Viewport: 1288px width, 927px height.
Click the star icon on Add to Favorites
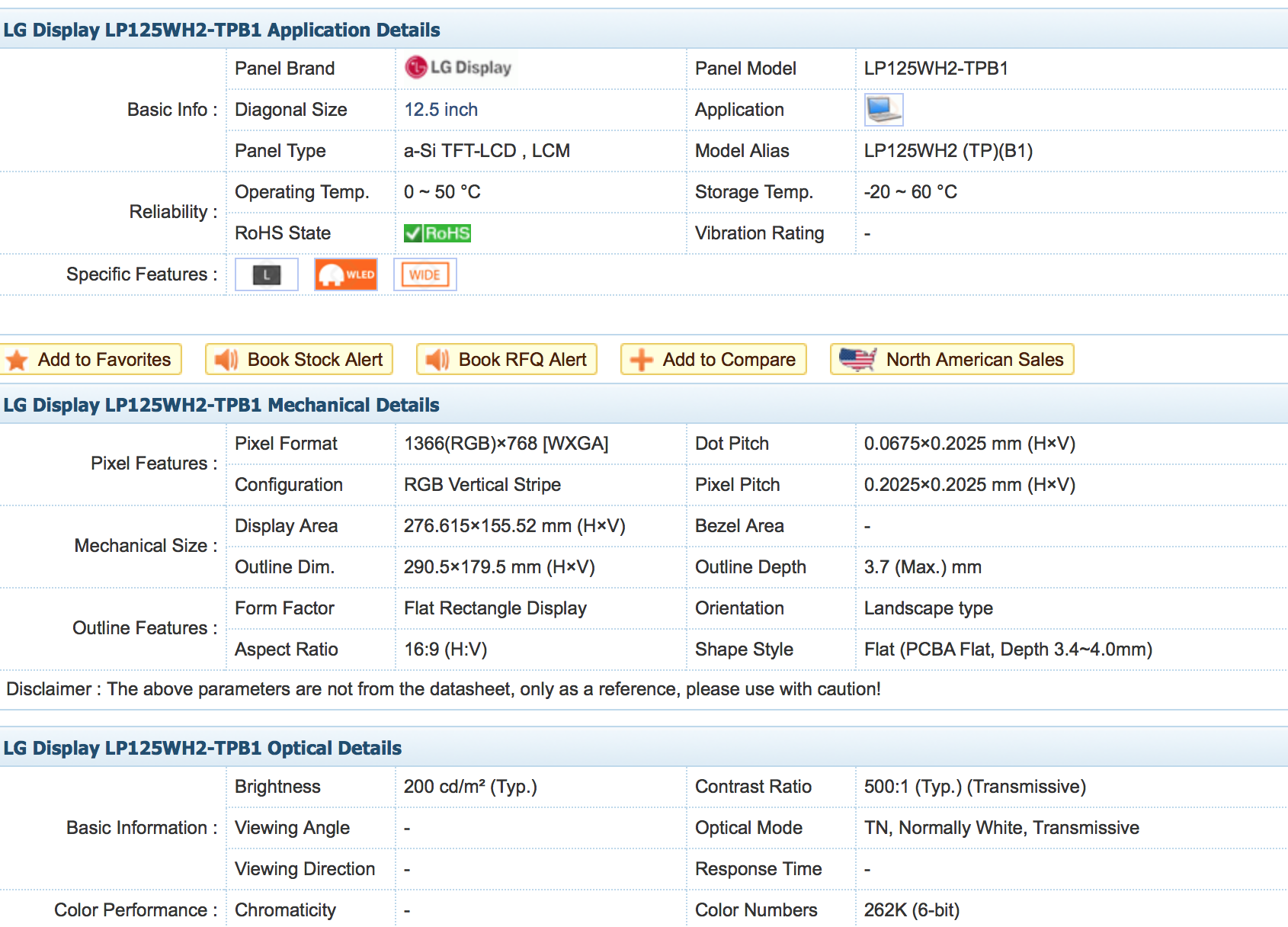point(17,360)
